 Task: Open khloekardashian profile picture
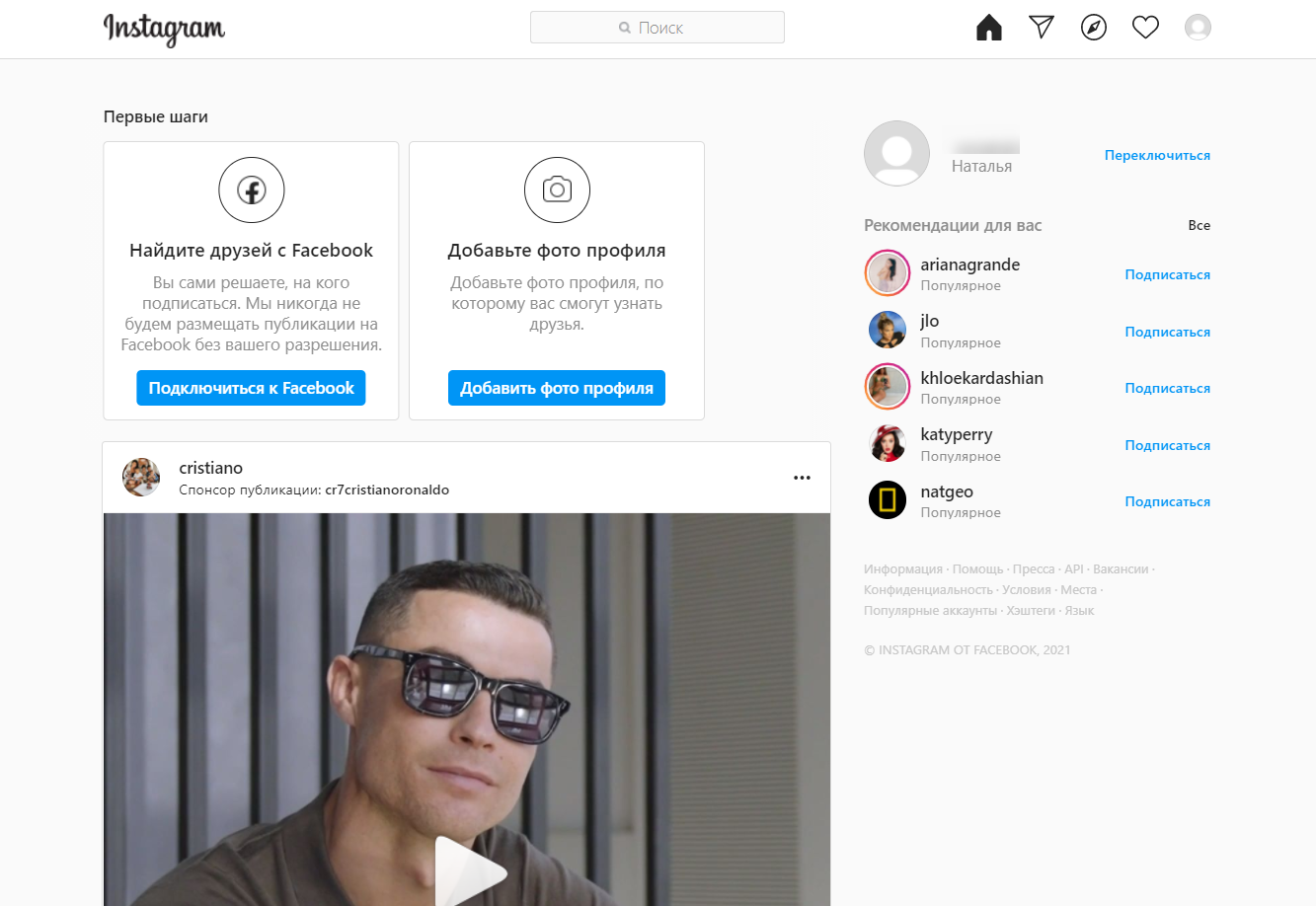tap(887, 387)
